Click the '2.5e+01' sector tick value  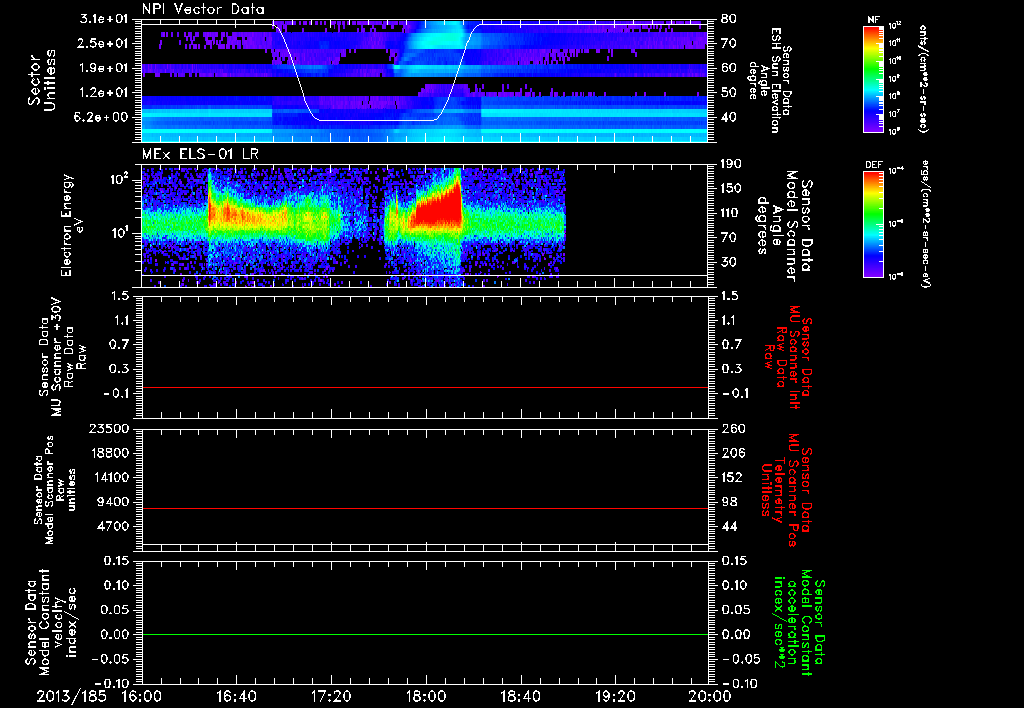pos(105,43)
